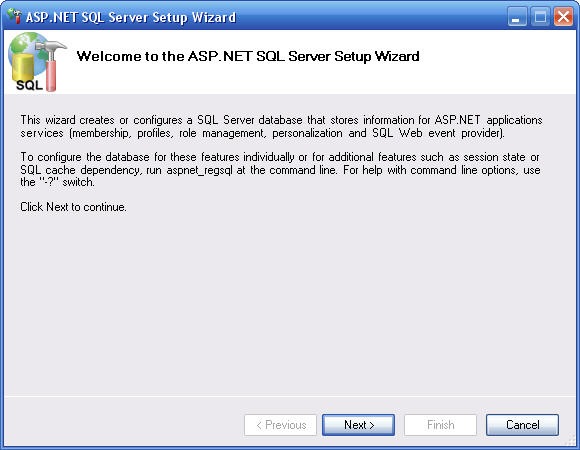Viewport: 580px width, 450px height.
Task: Click the SQL label under the logo
Action: tap(29, 85)
